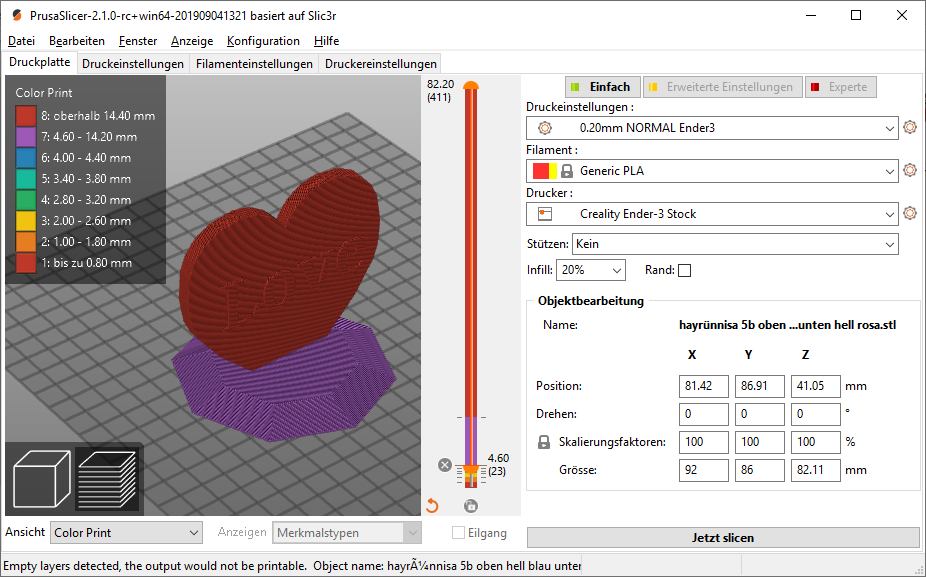Viewport: 926px width, 577px height.
Task: Click the Jetzt slicen button
Action: (723, 537)
